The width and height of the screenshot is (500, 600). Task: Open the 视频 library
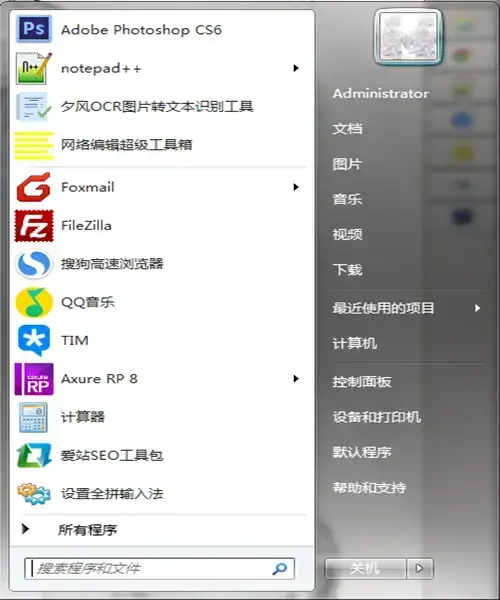click(x=347, y=234)
